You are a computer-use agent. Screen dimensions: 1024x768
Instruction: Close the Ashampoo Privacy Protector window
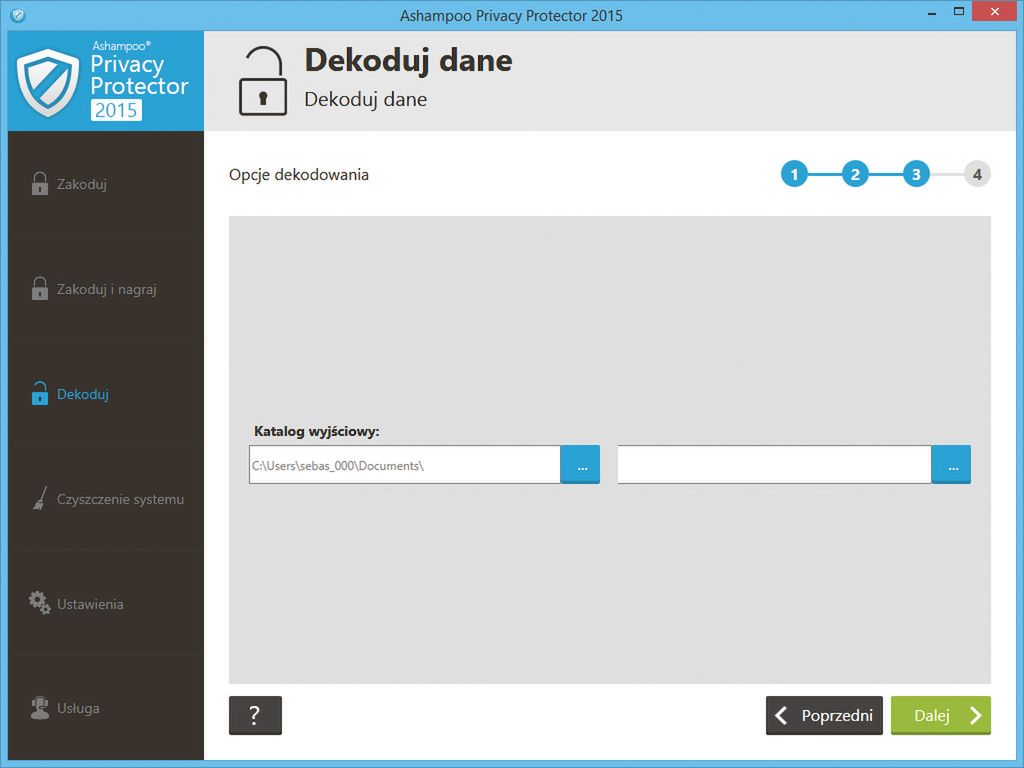[995, 12]
